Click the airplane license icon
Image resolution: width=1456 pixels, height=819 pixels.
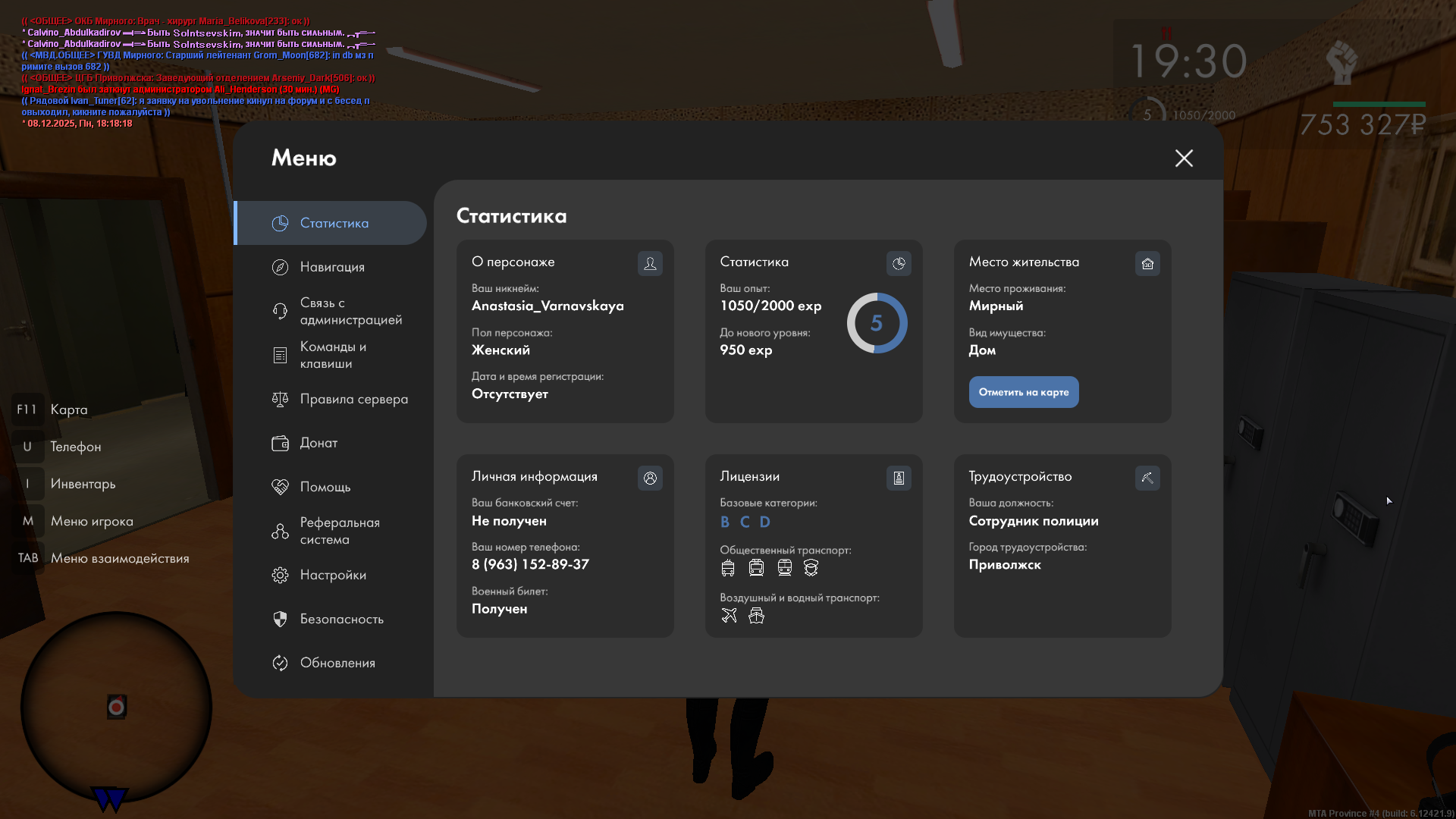click(x=729, y=615)
